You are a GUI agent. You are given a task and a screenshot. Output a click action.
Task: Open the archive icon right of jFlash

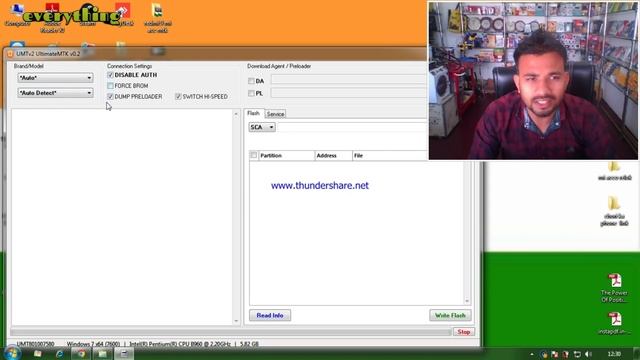pyautogui.click(x=158, y=17)
